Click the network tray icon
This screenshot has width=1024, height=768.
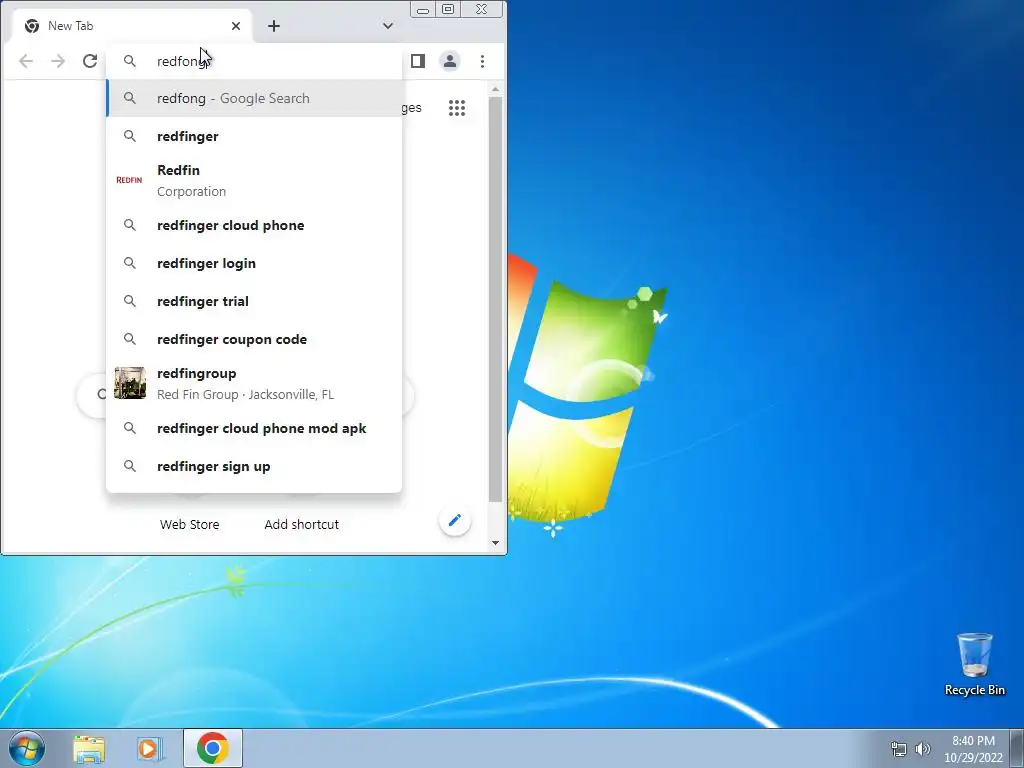point(899,749)
